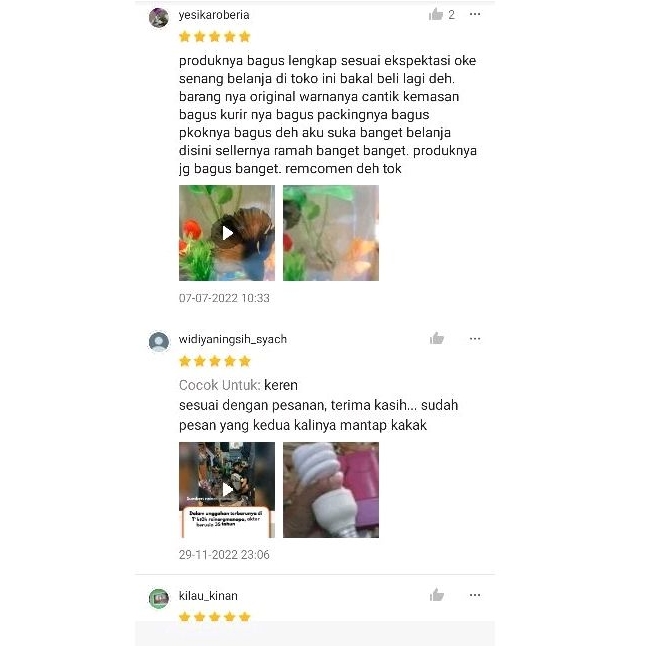Open more options for yesikaroberia's review

[x=475, y=14]
